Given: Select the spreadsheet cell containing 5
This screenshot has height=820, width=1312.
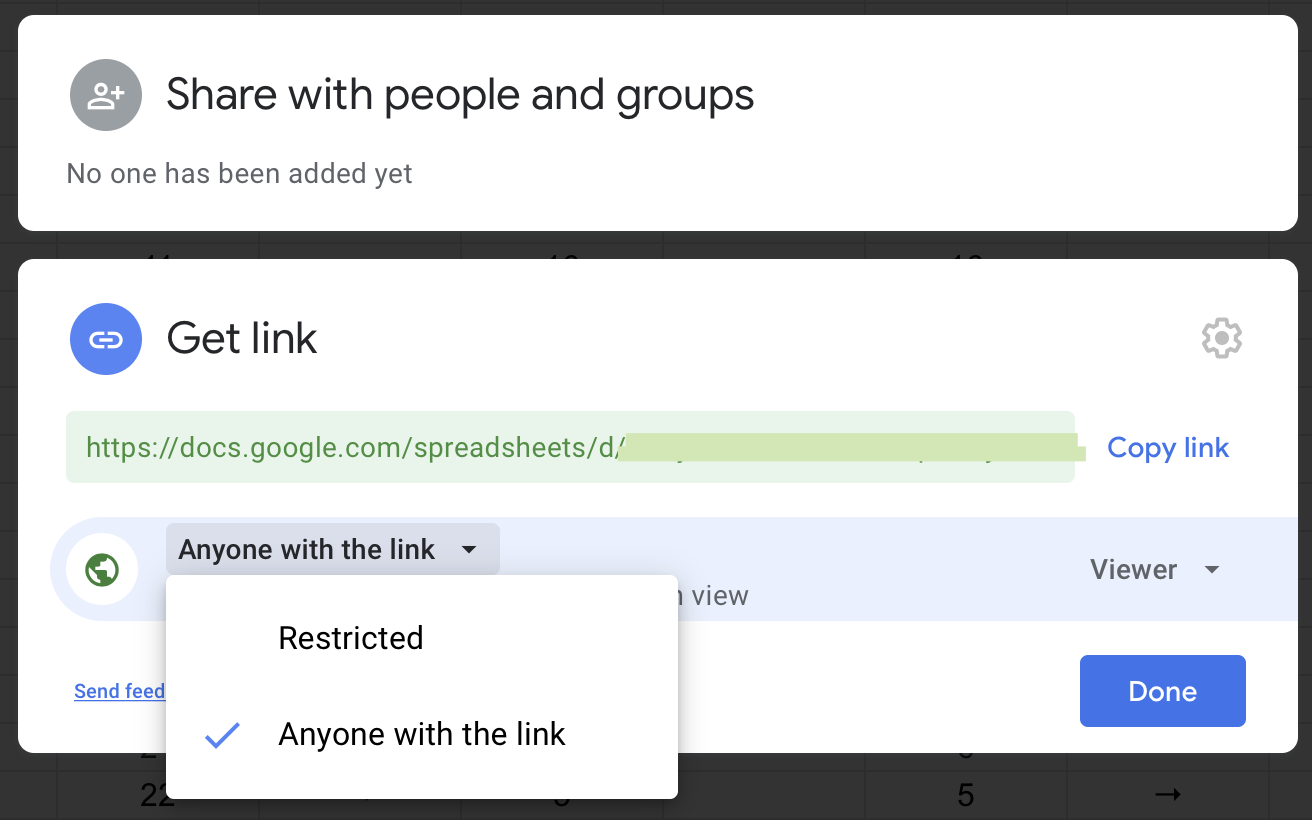Looking at the screenshot, I should [965, 796].
